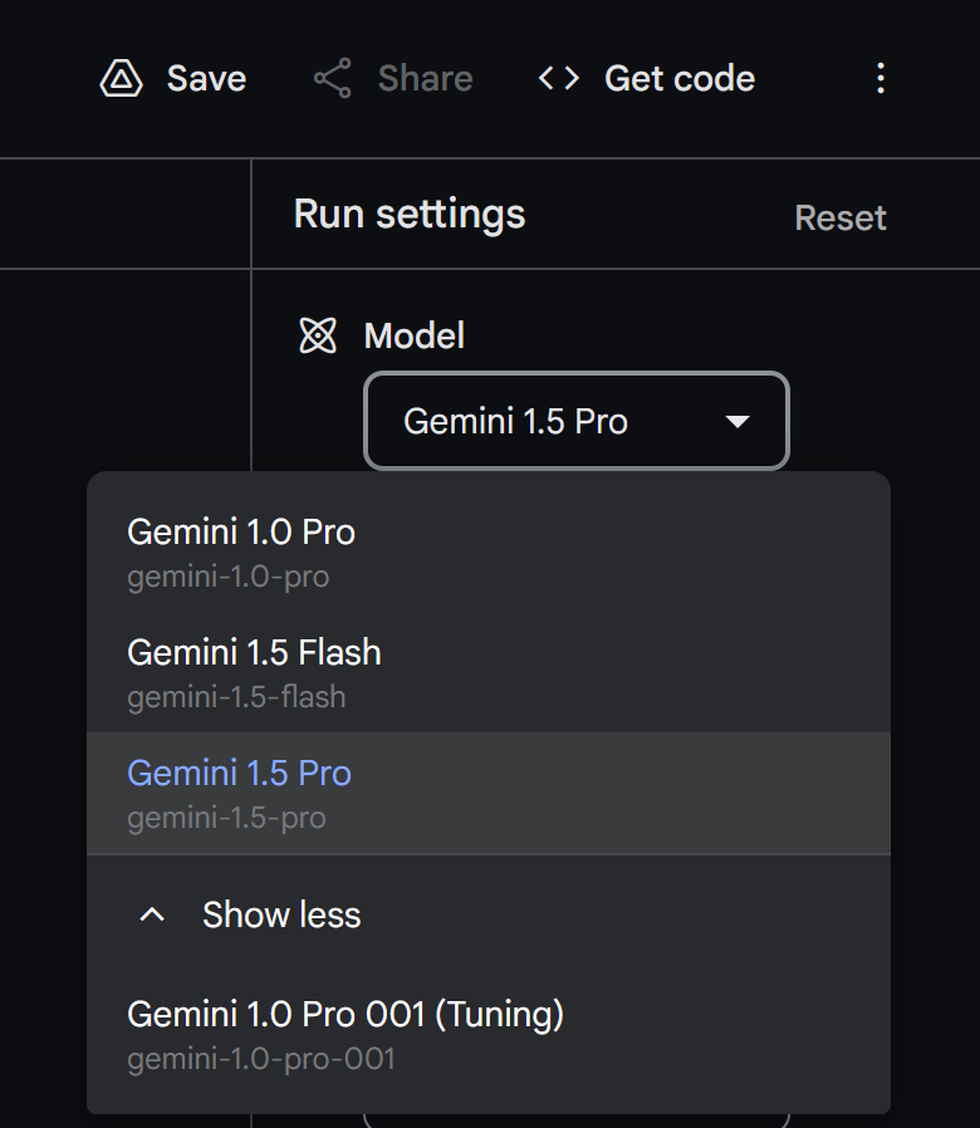Click the Model label text
This screenshot has height=1128, width=980.
(x=414, y=336)
